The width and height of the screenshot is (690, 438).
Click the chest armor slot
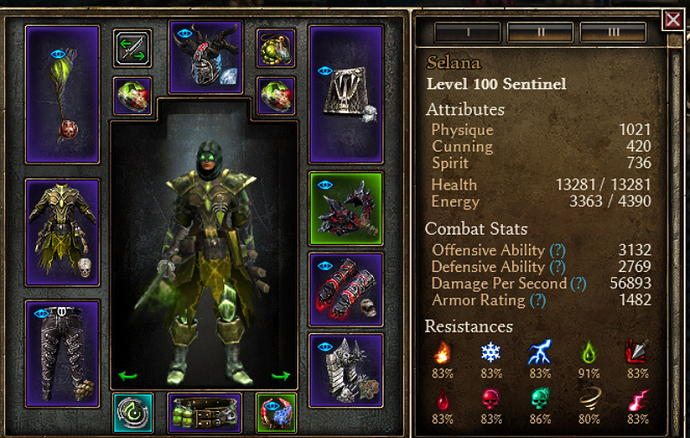point(62,232)
